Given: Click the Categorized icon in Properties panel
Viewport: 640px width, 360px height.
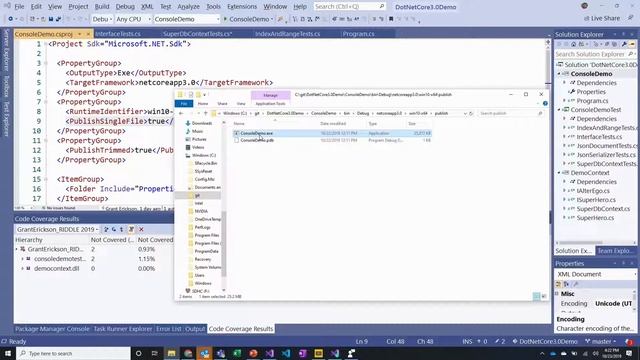Looking at the screenshot, I should 558,284.
